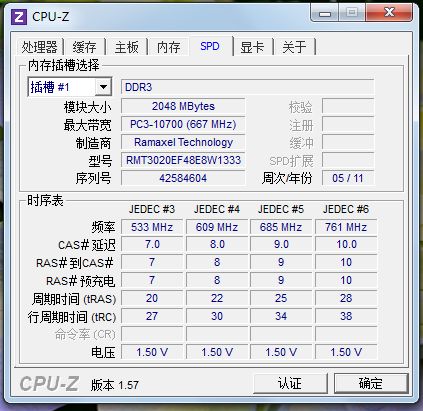Screen dimensions: 423x411
Task: Minimize the CPU-Z window
Action: (325, 14)
